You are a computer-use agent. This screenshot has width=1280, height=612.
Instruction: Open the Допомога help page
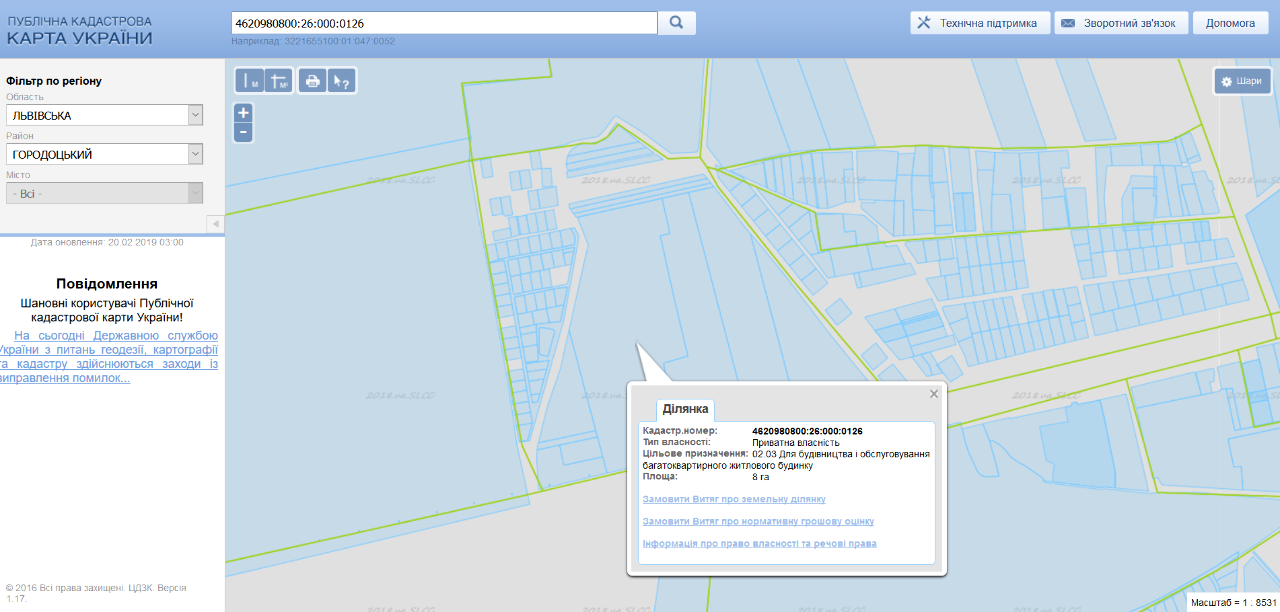(1230, 23)
